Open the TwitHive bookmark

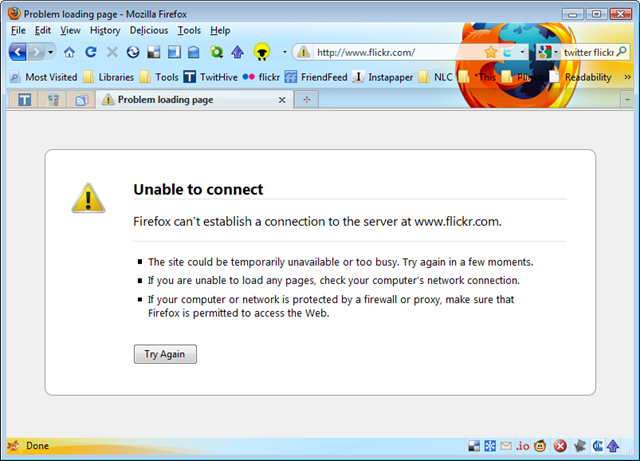210,77
